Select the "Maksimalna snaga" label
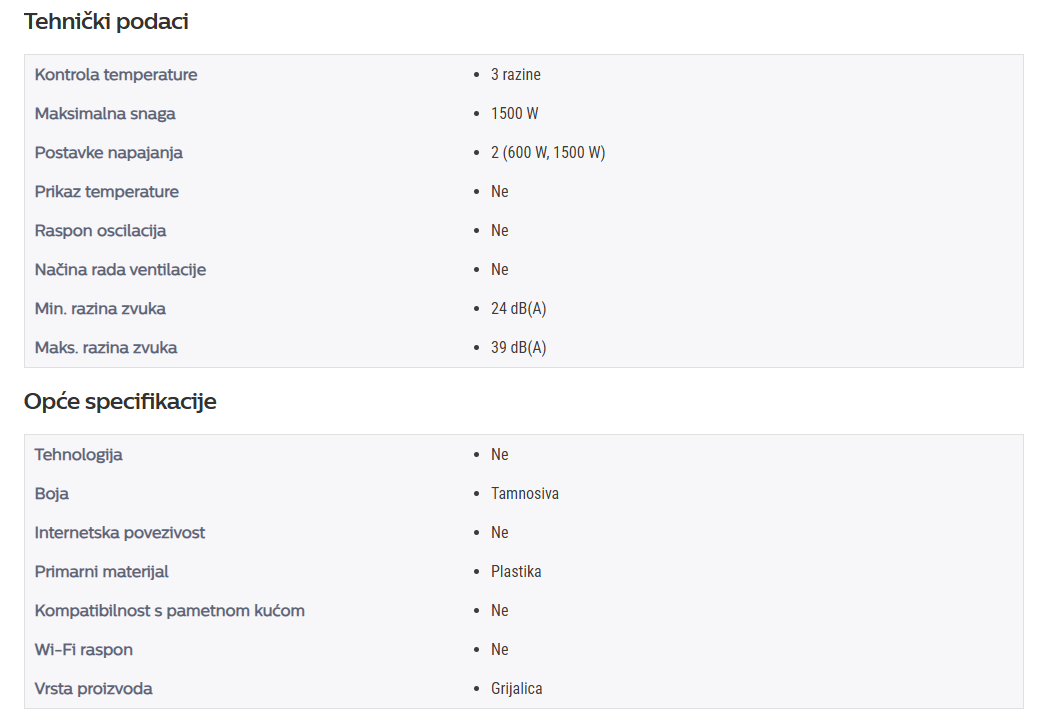 point(105,114)
